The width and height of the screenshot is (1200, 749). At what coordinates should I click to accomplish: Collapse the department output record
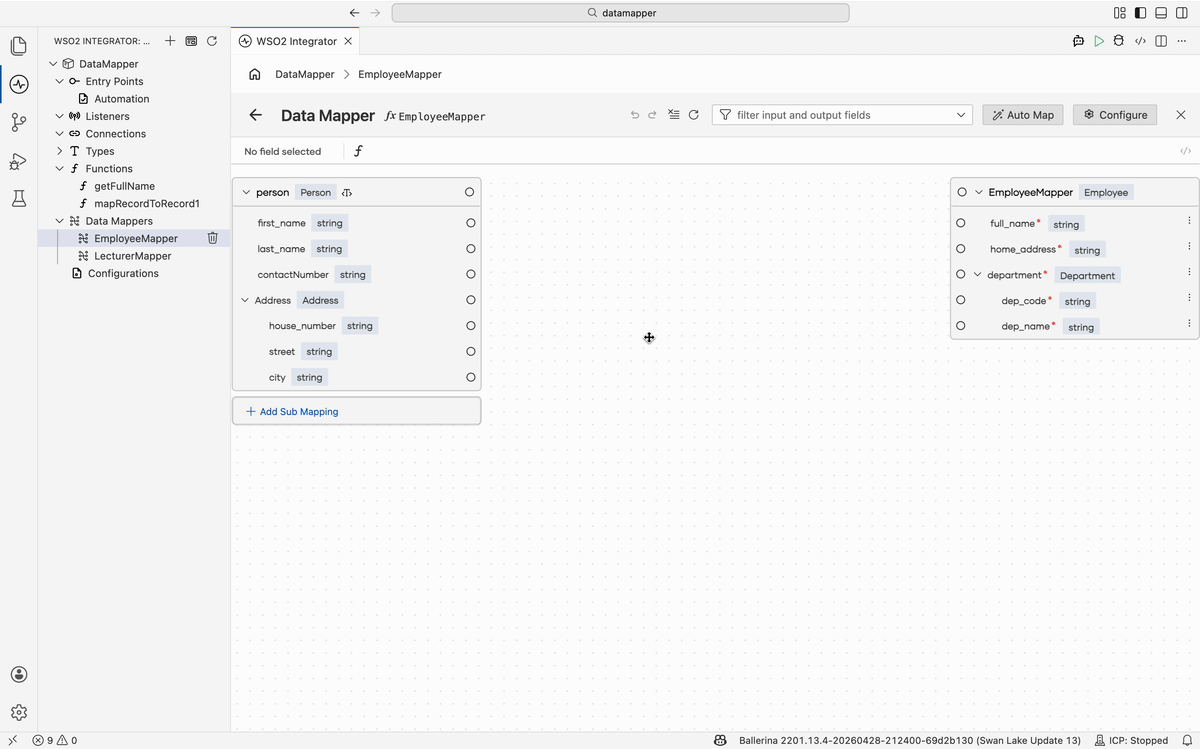click(977, 275)
